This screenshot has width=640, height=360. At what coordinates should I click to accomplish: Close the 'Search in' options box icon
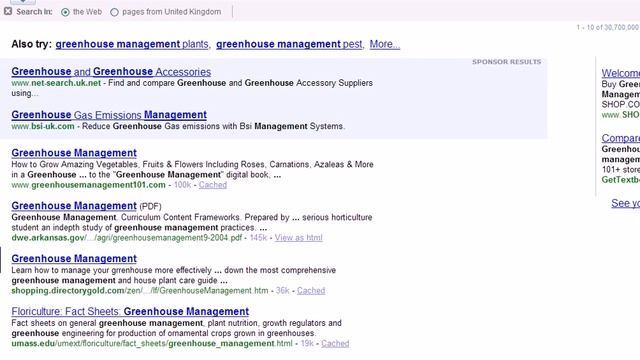pos(8,11)
